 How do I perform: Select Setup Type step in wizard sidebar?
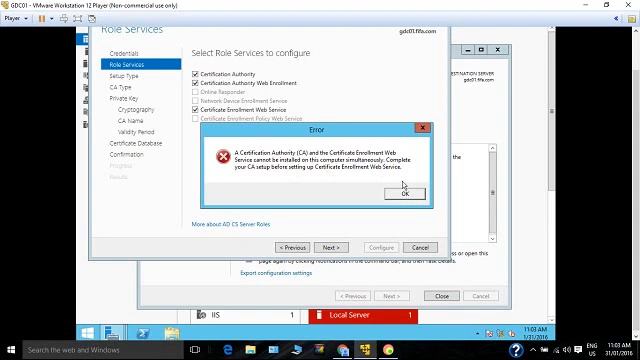click(x=124, y=76)
